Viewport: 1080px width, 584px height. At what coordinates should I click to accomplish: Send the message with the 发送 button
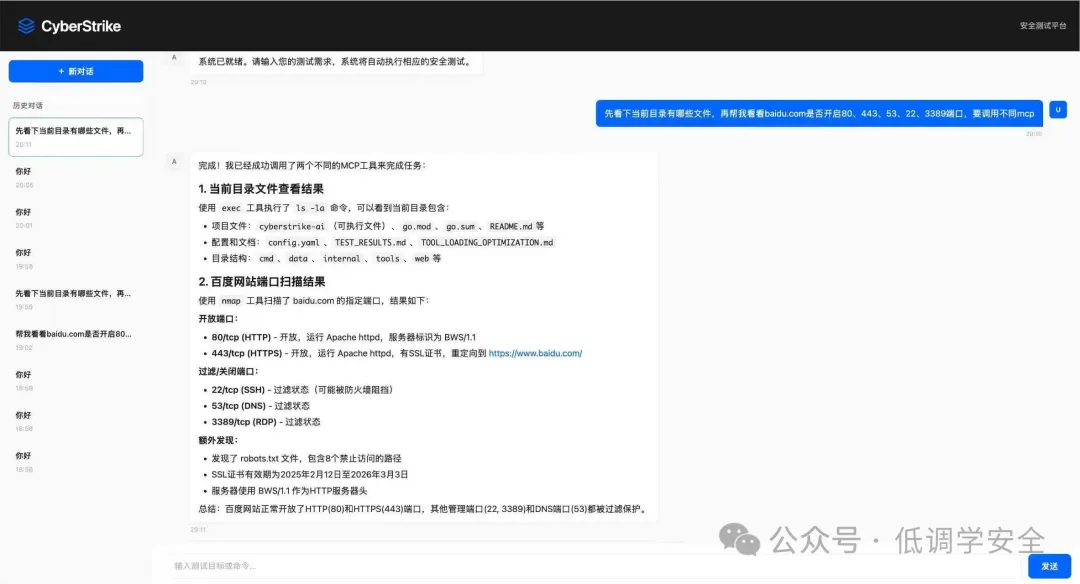[x=1049, y=566]
